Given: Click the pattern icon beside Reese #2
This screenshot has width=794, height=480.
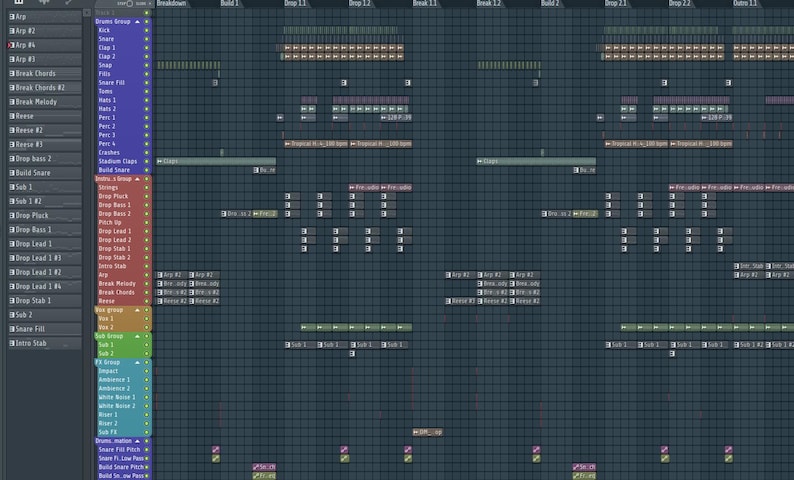Looking at the screenshot, I should pyautogui.click(x=12, y=130).
